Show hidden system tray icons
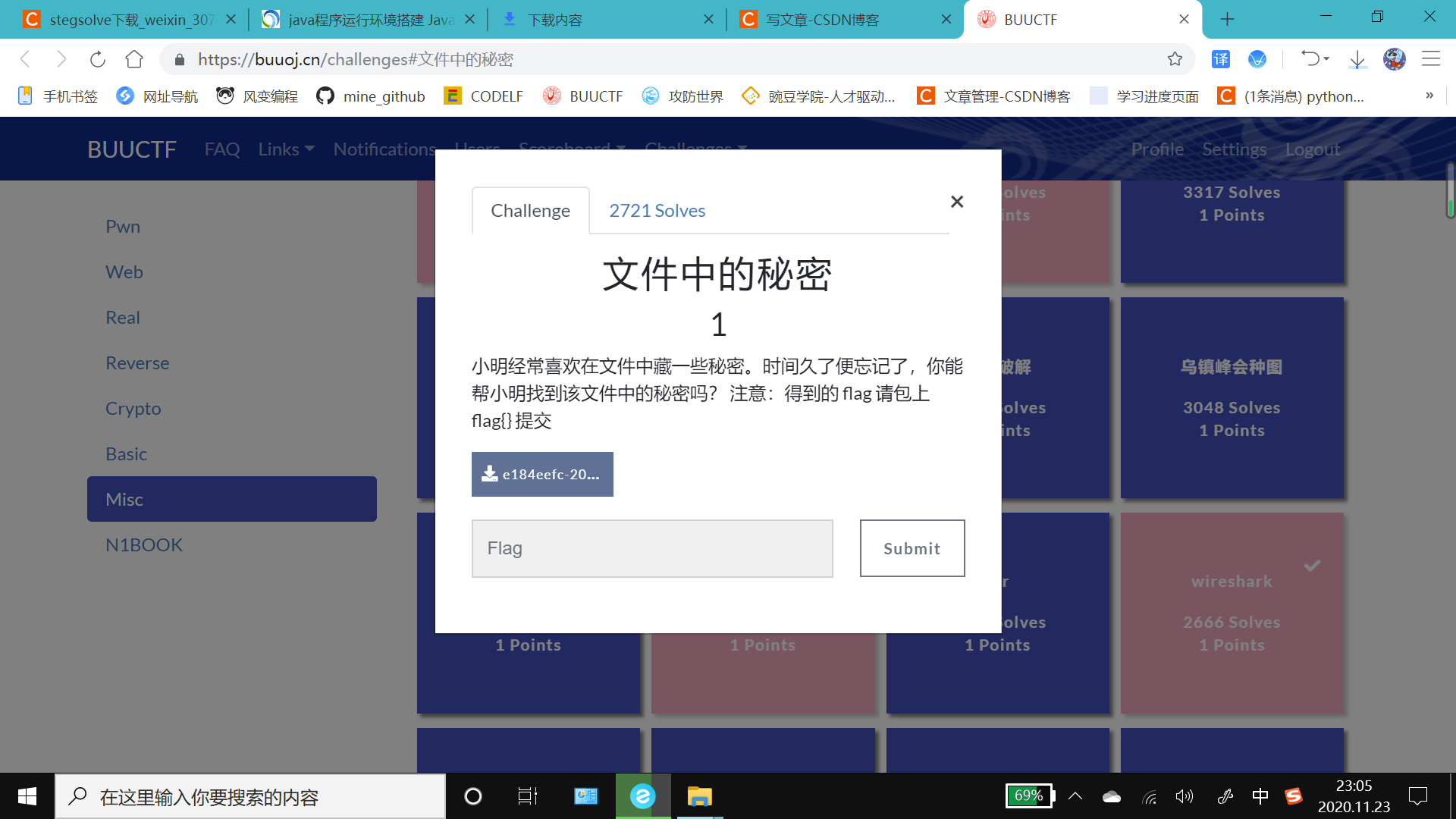Image resolution: width=1456 pixels, height=819 pixels. click(x=1075, y=796)
